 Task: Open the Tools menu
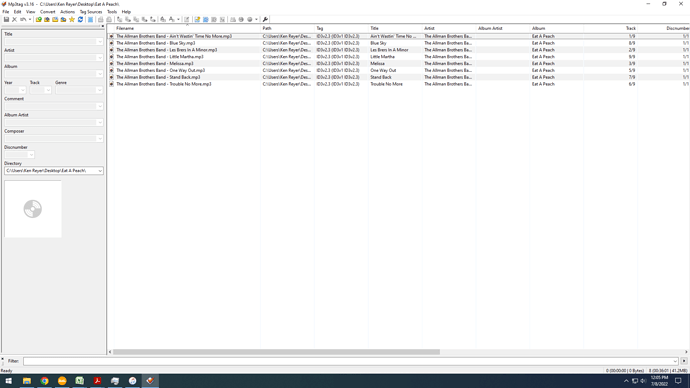click(112, 12)
